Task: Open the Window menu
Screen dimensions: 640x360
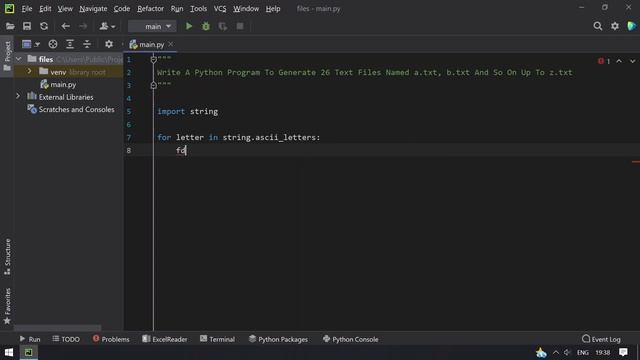Action: coord(246,9)
